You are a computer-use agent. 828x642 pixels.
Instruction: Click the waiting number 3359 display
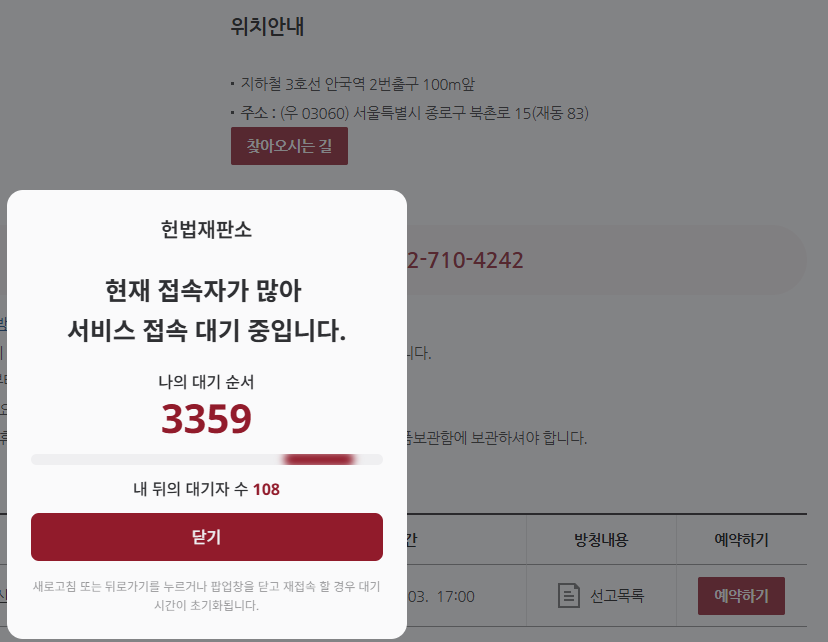coord(206,420)
